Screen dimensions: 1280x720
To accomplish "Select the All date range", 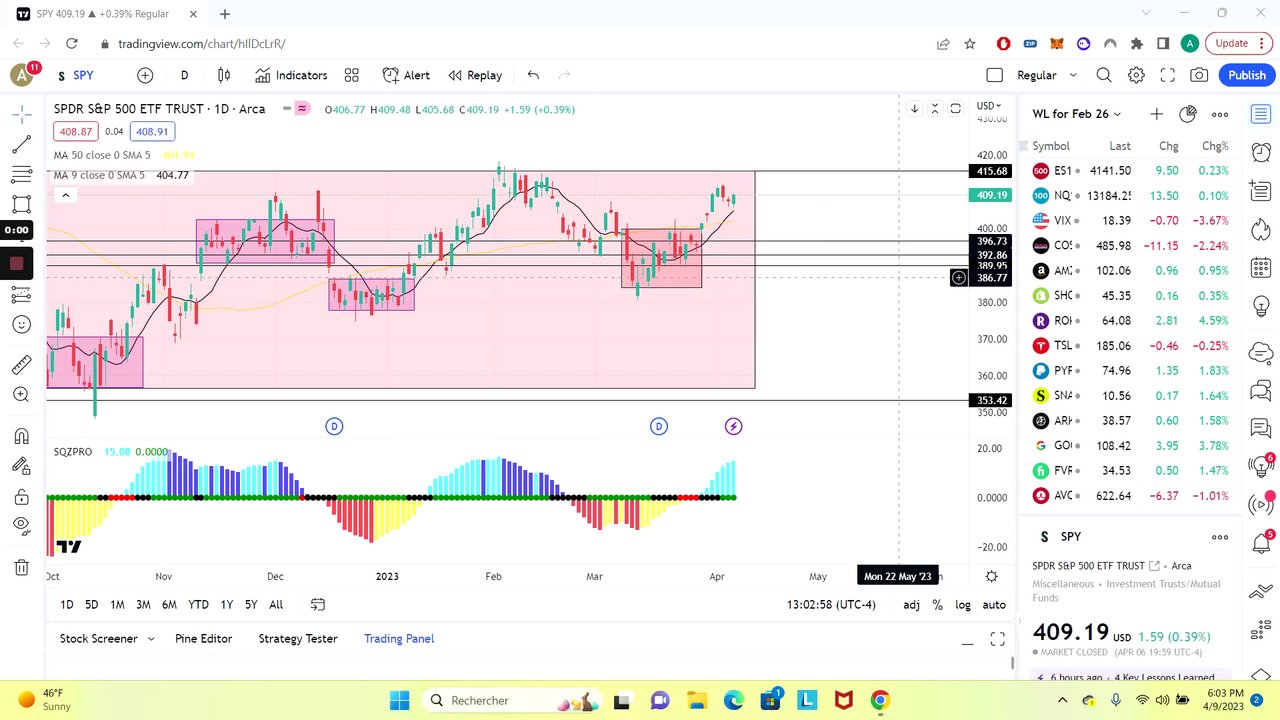I will pos(276,604).
